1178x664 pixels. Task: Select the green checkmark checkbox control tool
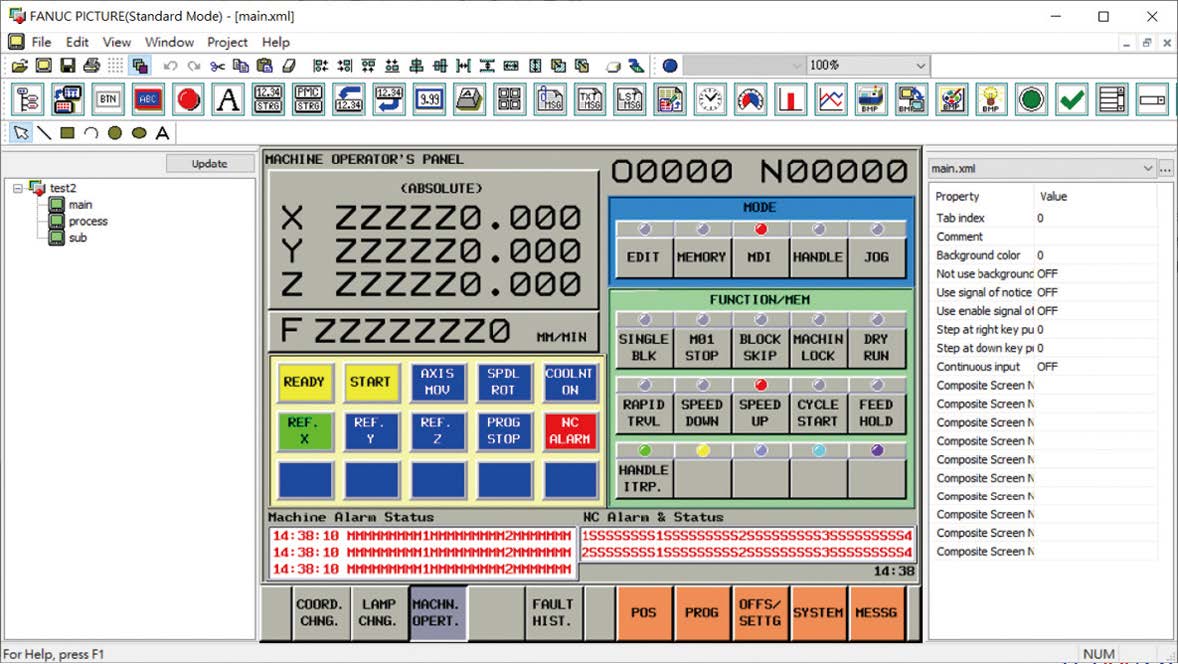click(1071, 99)
